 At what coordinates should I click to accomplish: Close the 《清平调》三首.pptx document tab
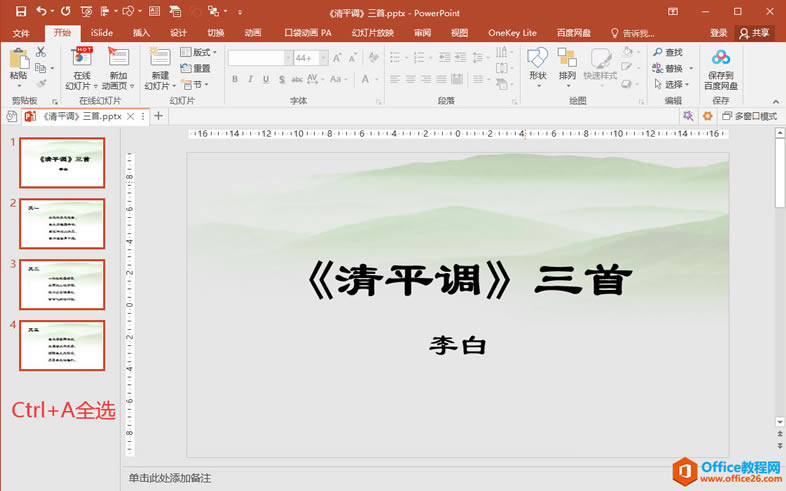pyautogui.click(x=130, y=116)
